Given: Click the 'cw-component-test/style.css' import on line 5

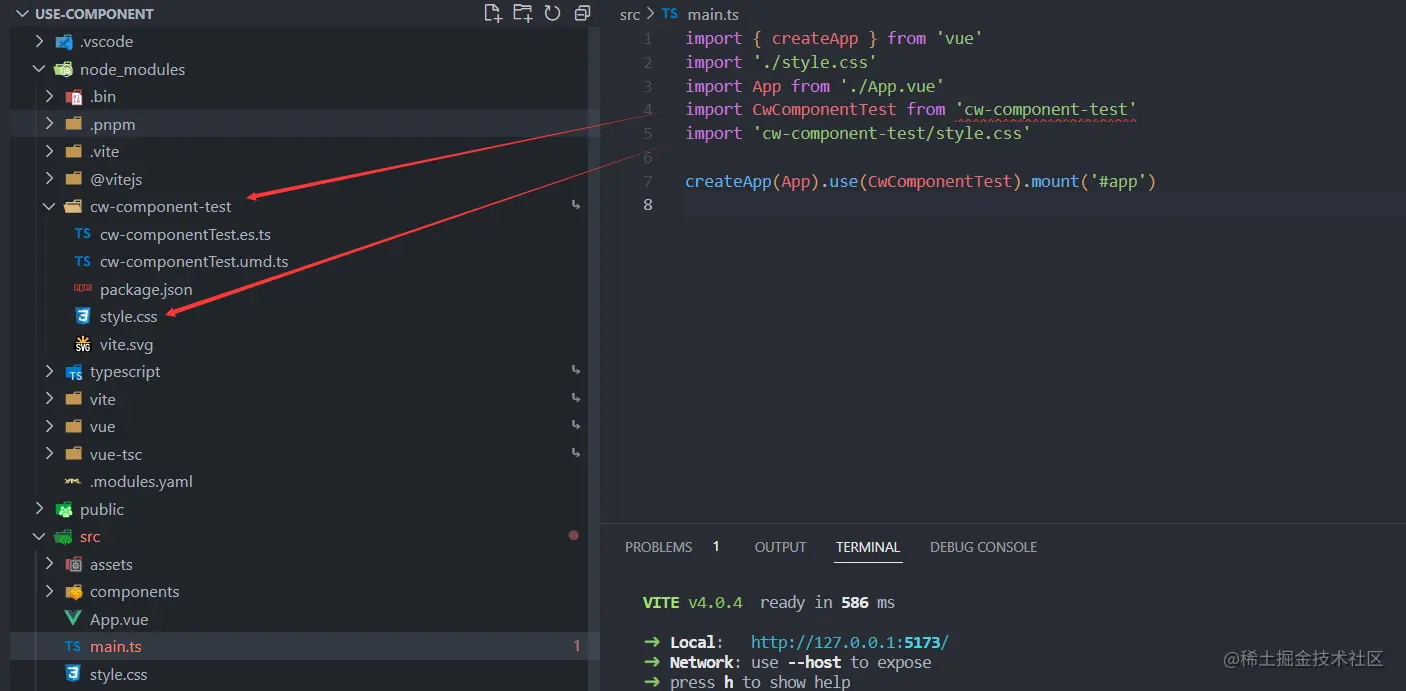Looking at the screenshot, I should [x=891, y=133].
